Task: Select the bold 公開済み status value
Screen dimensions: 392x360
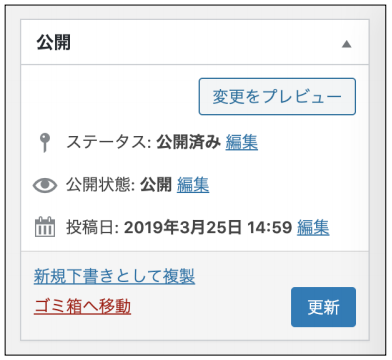Action: click(189, 142)
